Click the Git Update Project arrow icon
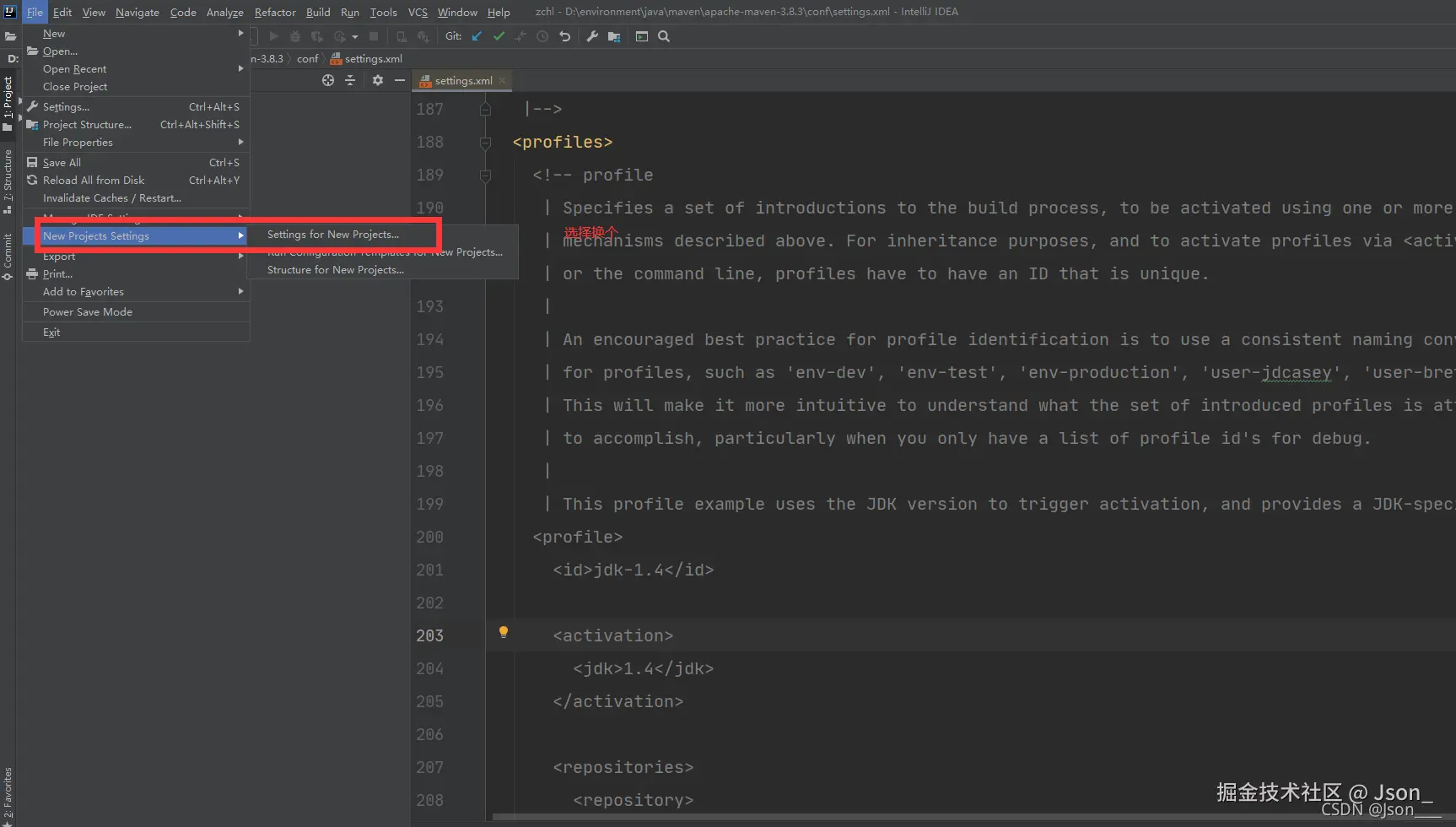 [x=477, y=36]
